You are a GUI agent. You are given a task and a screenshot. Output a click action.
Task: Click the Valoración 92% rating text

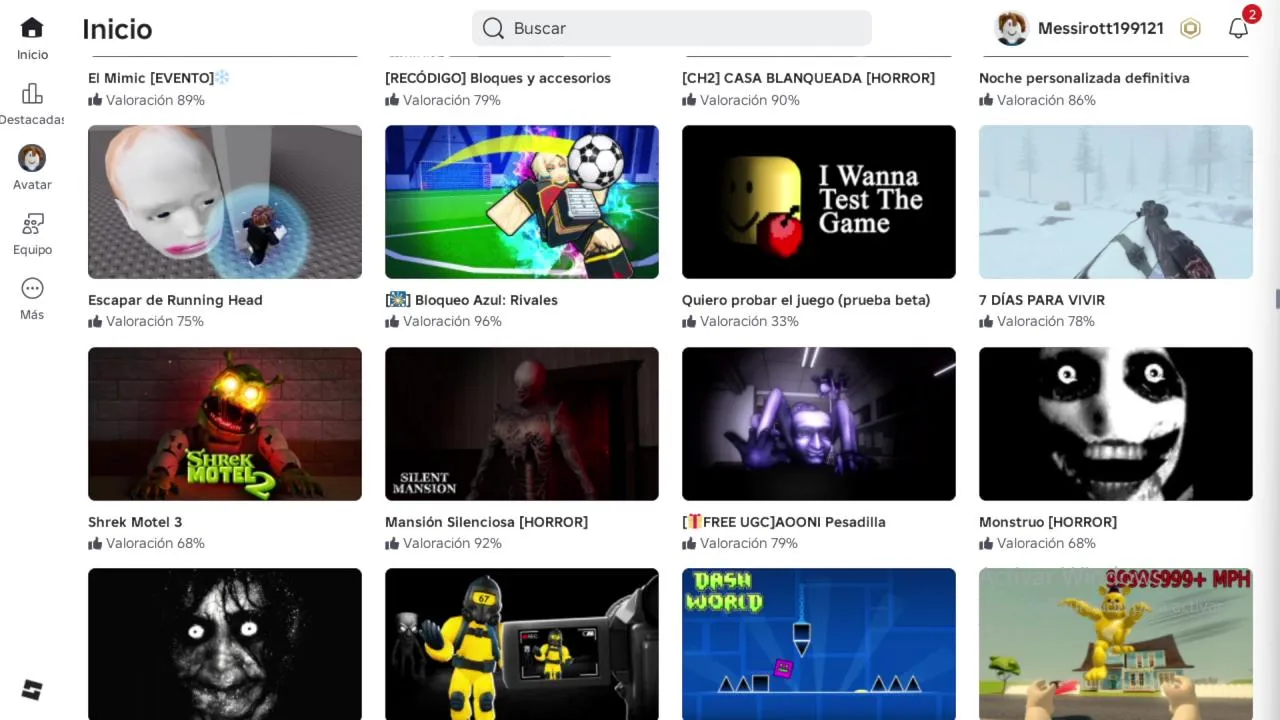point(452,543)
